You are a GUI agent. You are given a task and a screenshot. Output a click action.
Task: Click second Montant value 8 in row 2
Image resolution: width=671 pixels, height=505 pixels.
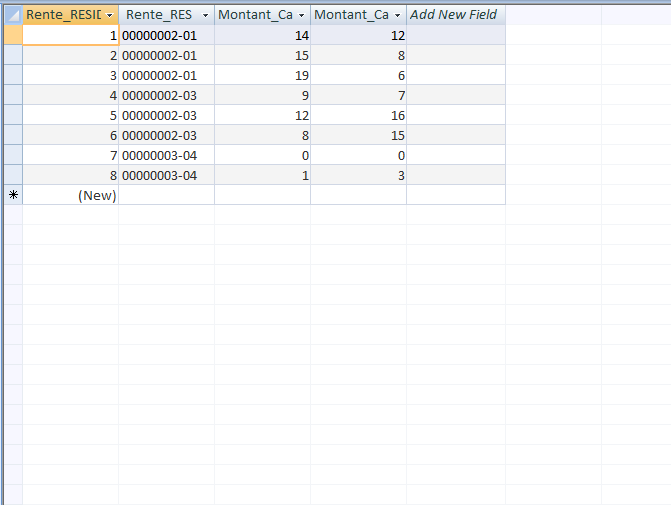click(x=359, y=55)
